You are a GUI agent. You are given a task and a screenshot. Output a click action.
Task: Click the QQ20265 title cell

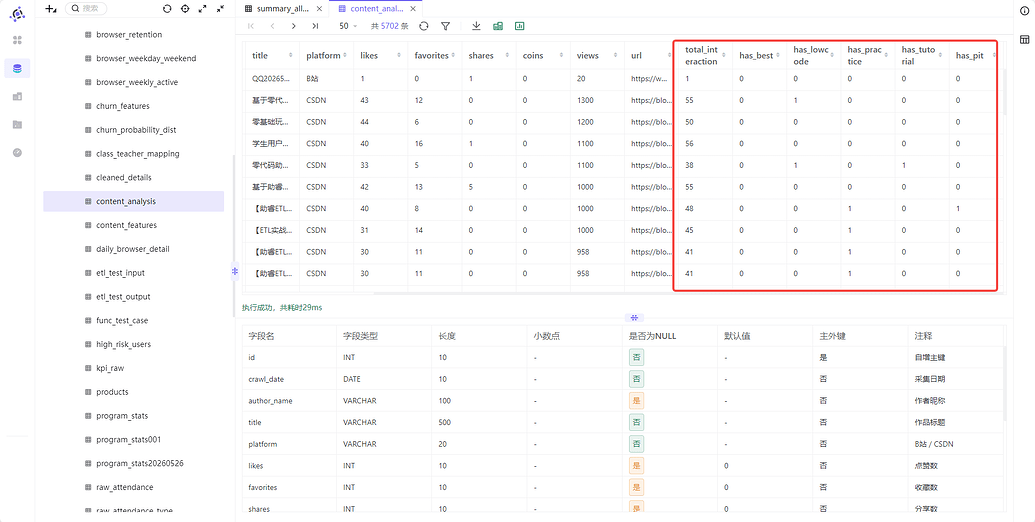tap(271, 79)
